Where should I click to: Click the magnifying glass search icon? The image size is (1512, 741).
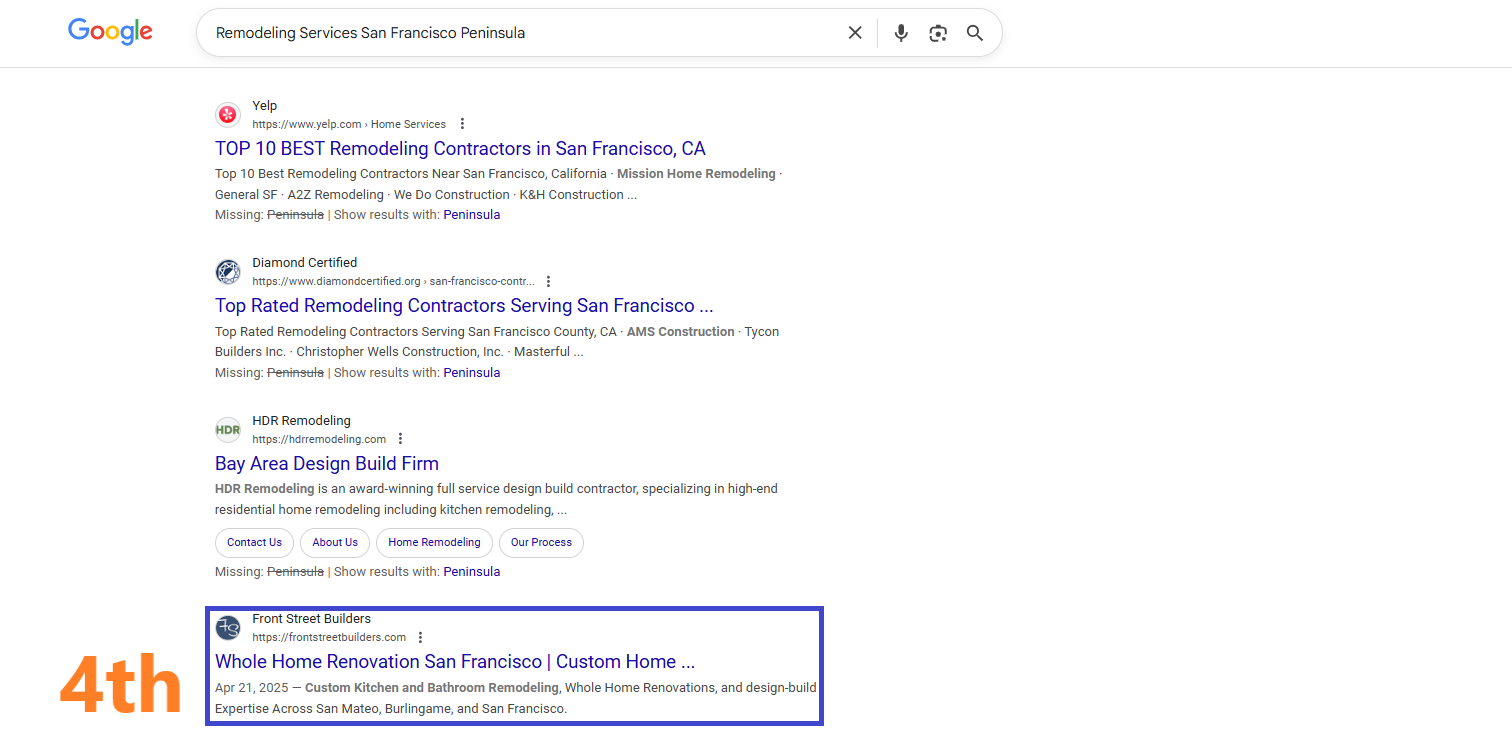pos(975,33)
